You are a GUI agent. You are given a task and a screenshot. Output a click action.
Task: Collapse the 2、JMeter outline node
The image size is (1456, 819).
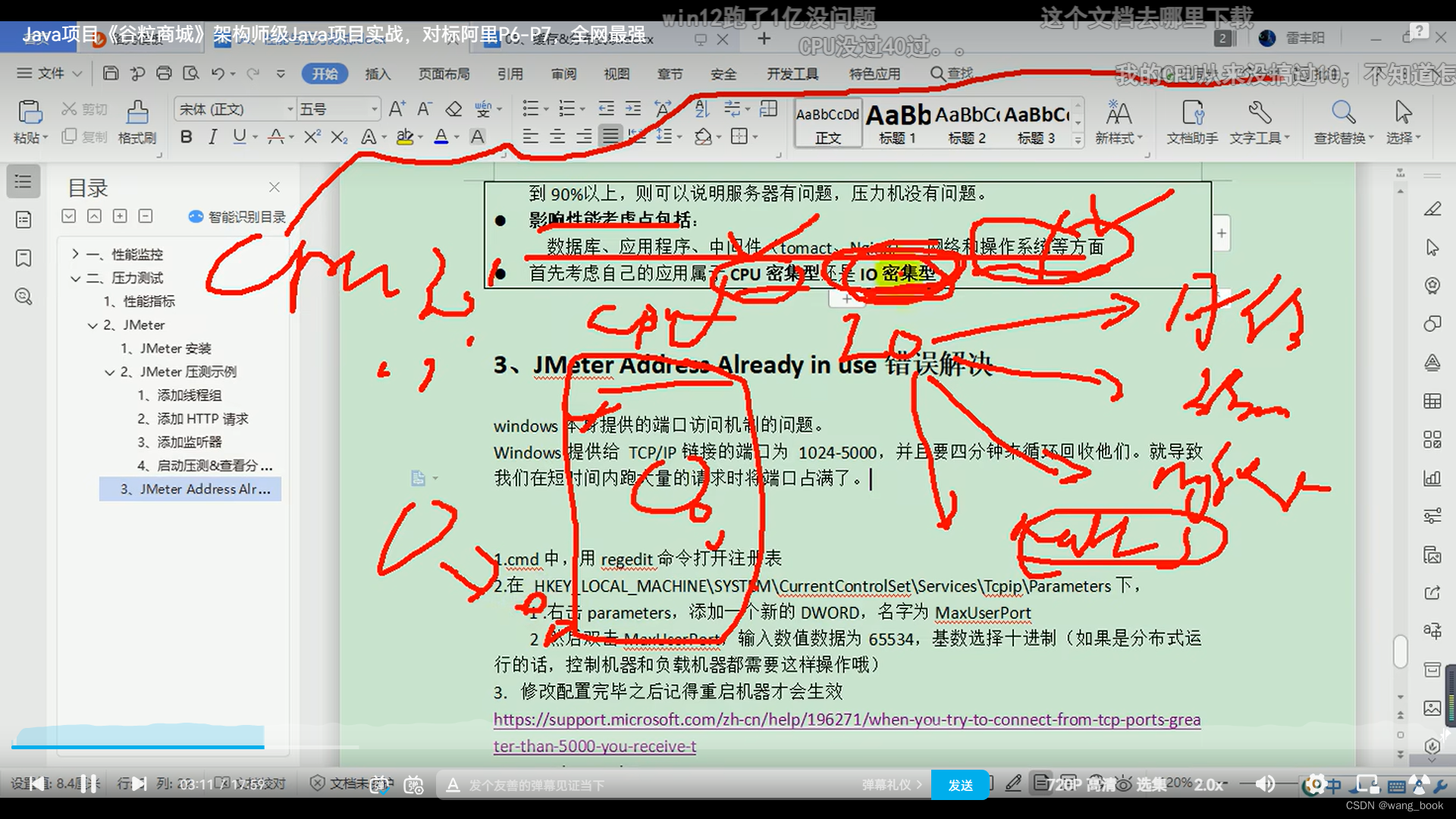[93, 325]
